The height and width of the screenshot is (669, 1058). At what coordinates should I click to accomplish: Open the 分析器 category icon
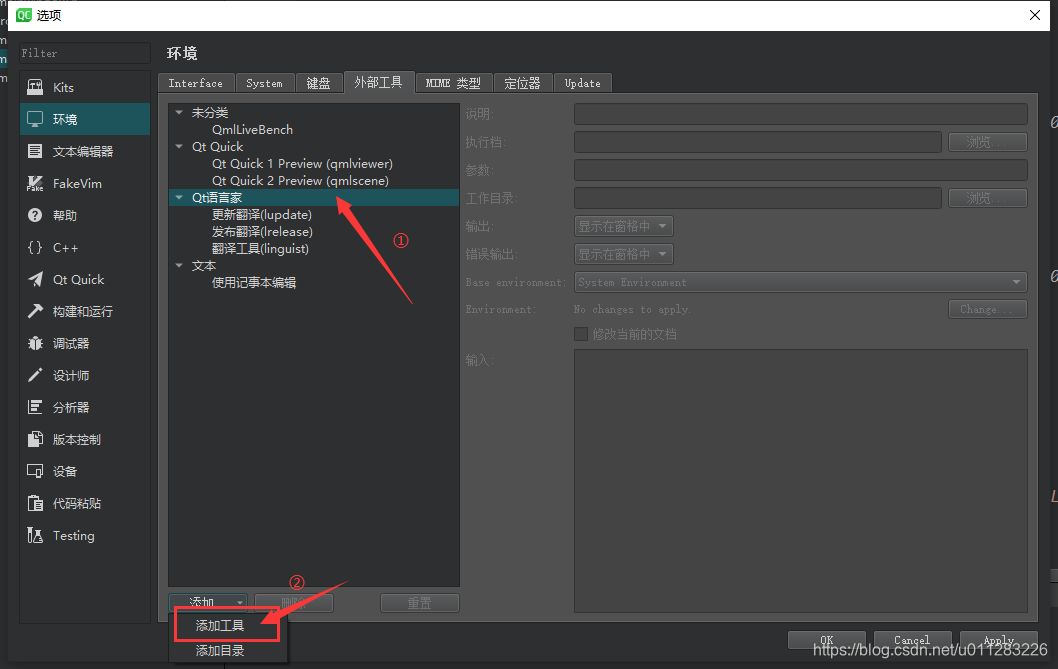tap(35, 407)
